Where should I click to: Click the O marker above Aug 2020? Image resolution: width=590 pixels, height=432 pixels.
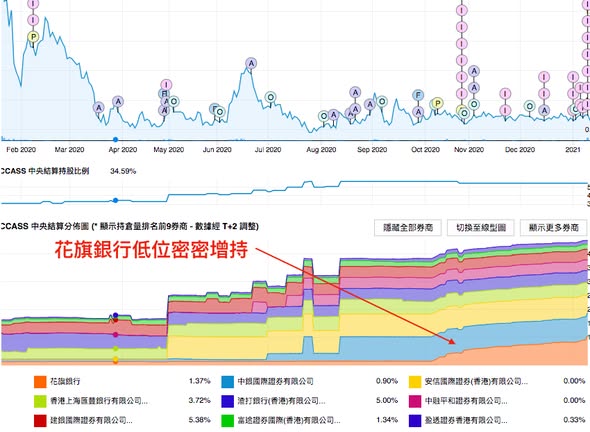pos(324,116)
